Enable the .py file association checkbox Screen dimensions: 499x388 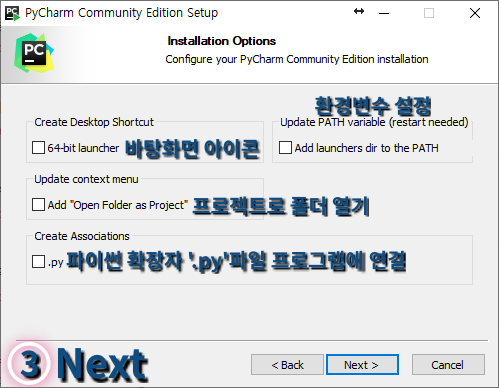pos(38,262)
